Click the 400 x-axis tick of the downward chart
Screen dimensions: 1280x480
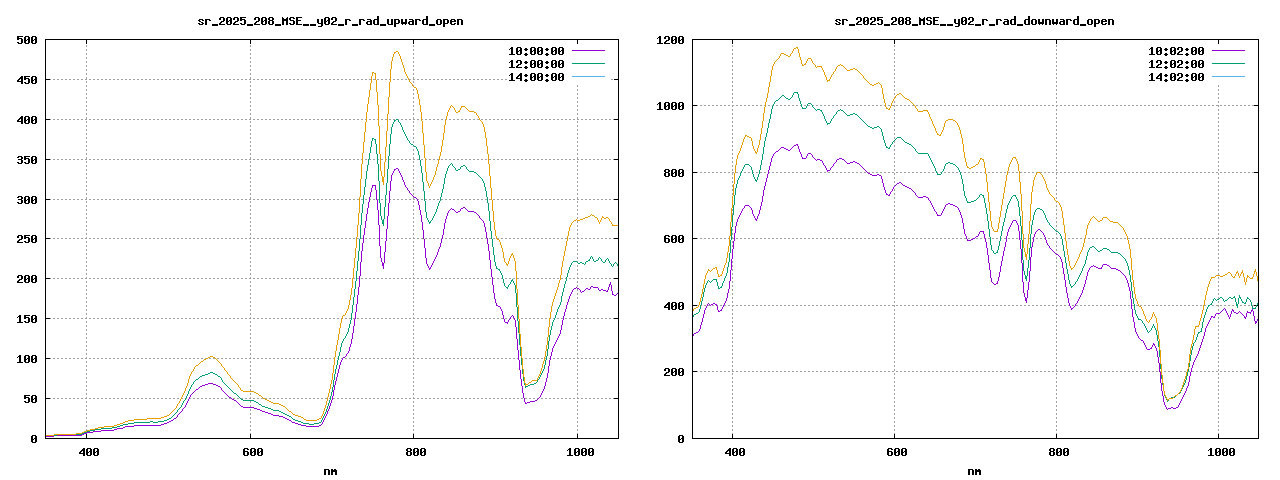pos(734,452)
